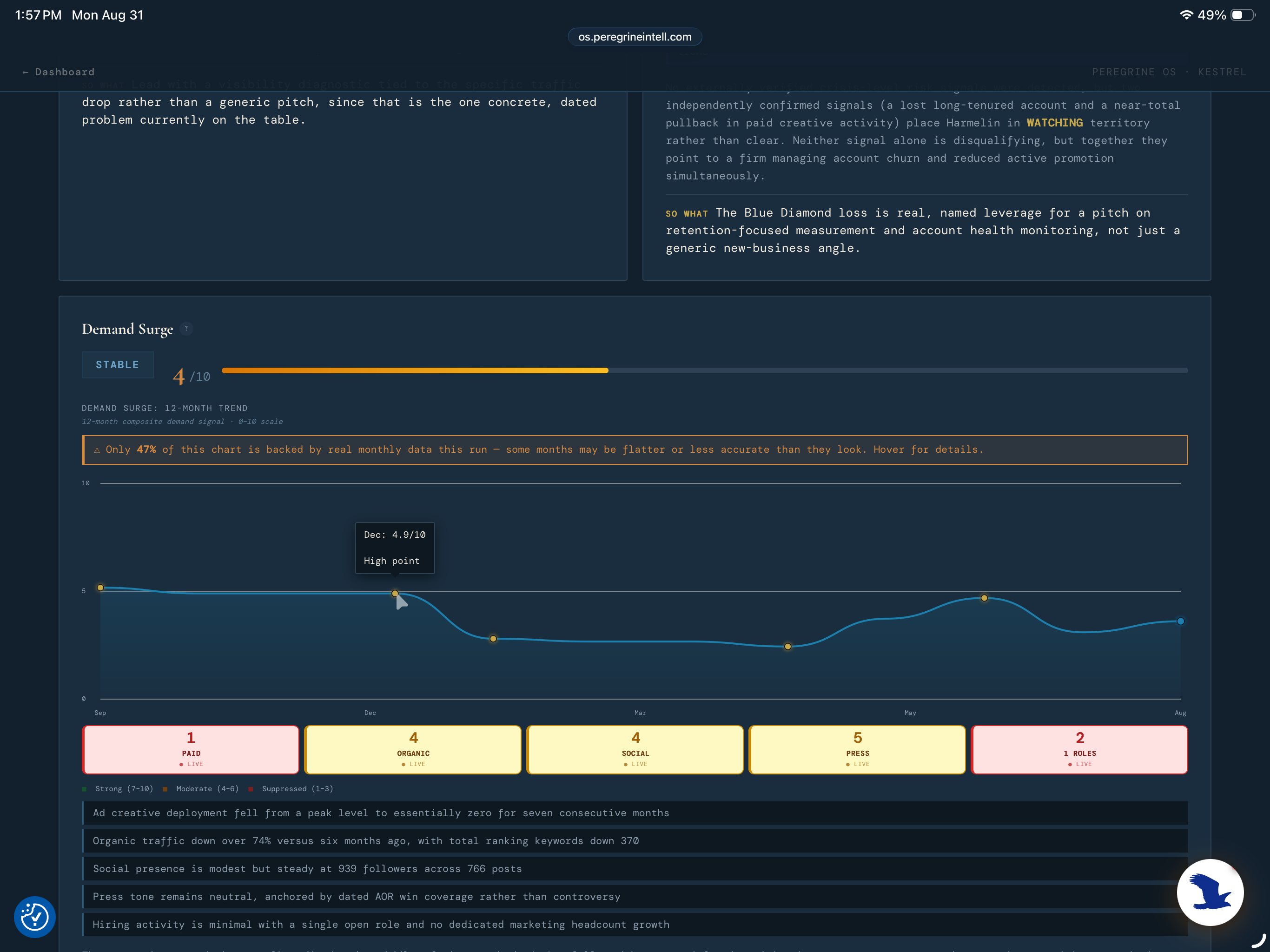Click the 4/10 demand score bar

click(704, 370)
